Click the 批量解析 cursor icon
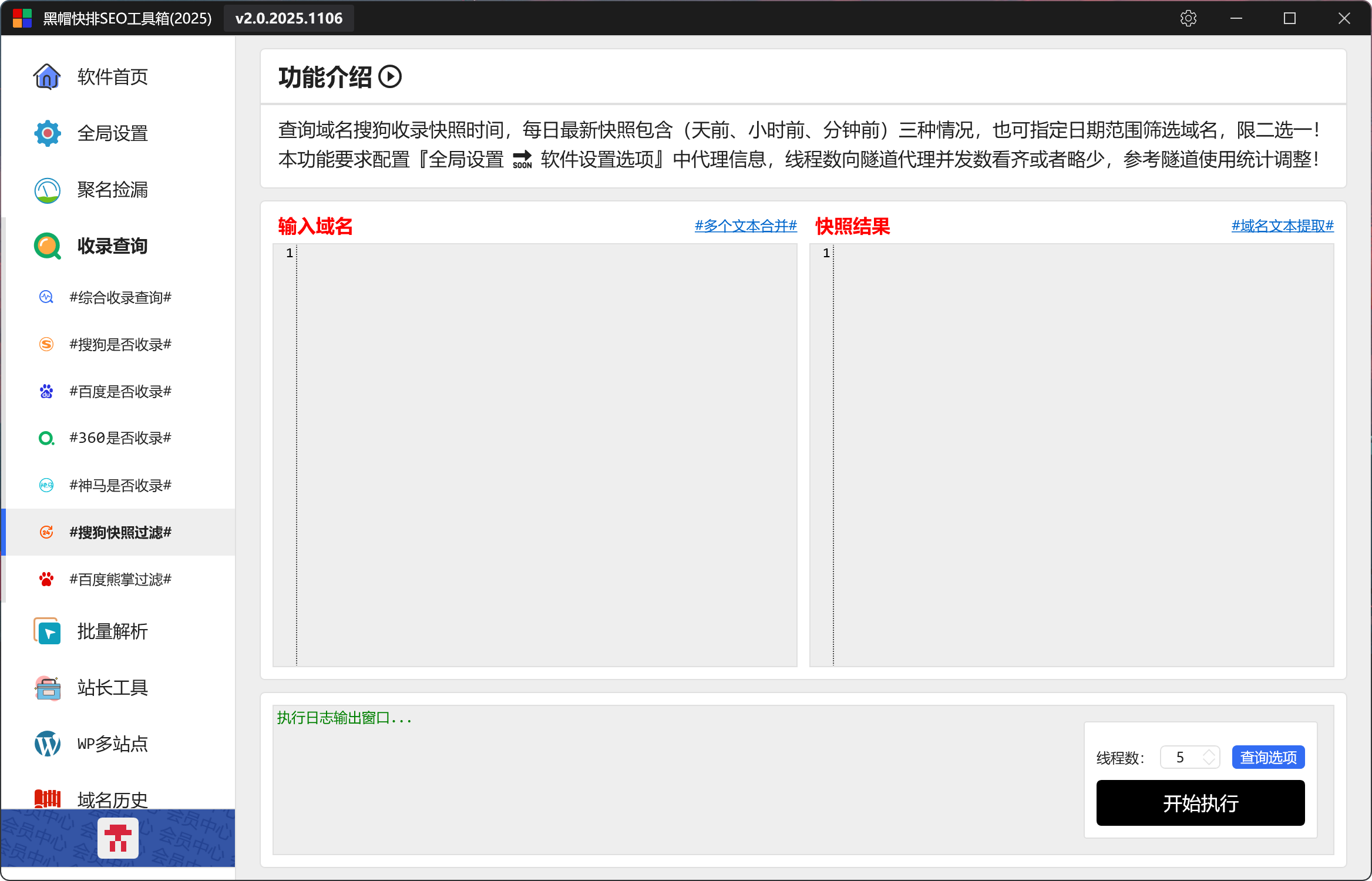 [47, 631]
